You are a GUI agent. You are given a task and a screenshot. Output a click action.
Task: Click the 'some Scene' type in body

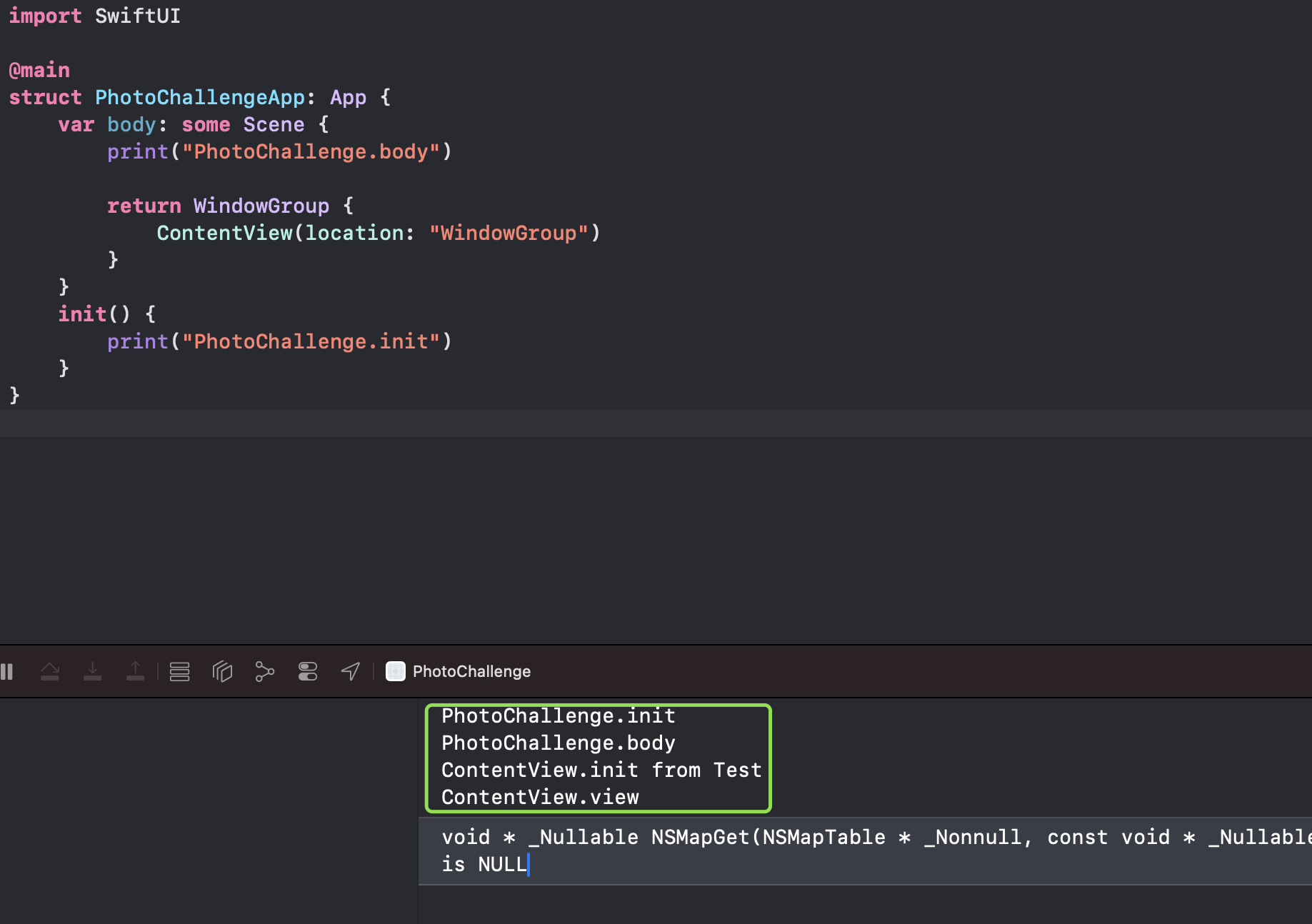coord(243,124)
